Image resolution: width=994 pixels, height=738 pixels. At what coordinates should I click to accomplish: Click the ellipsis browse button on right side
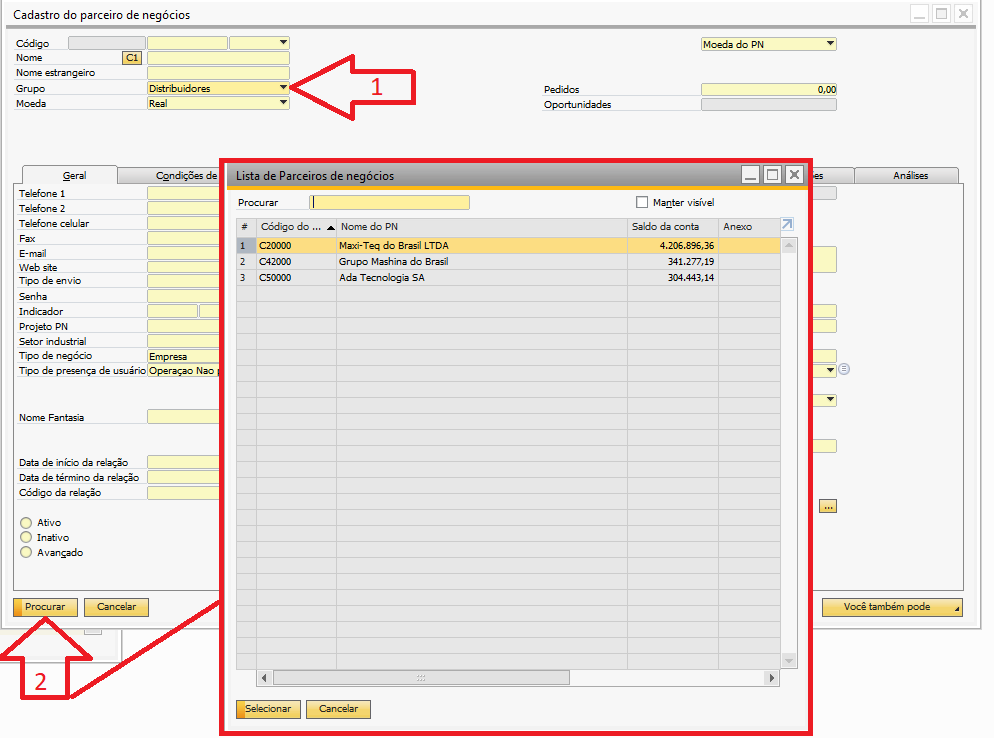click(827, 507)
